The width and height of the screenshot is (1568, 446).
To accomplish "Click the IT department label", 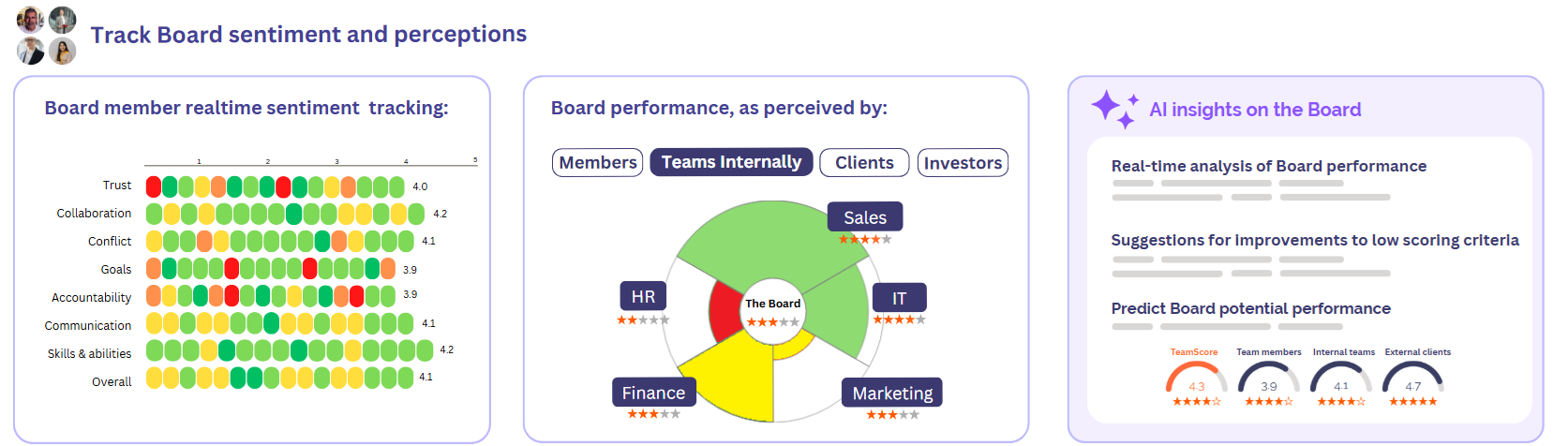I will (x=899, y=298).
